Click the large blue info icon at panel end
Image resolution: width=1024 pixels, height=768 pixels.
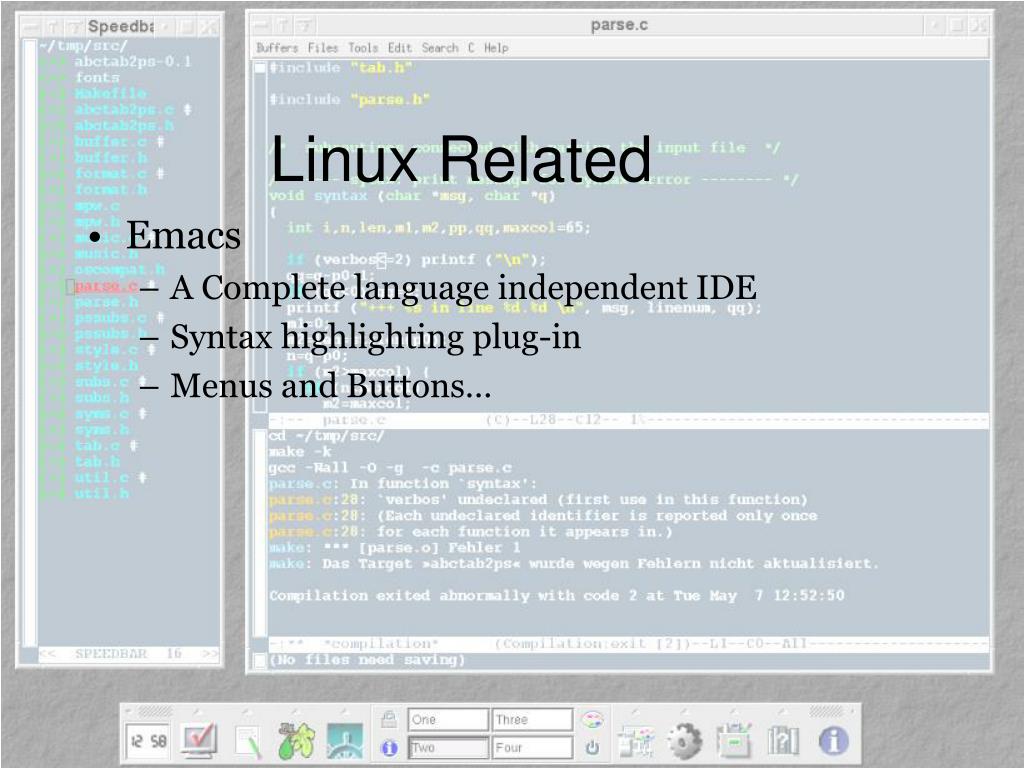pos(833,741)
